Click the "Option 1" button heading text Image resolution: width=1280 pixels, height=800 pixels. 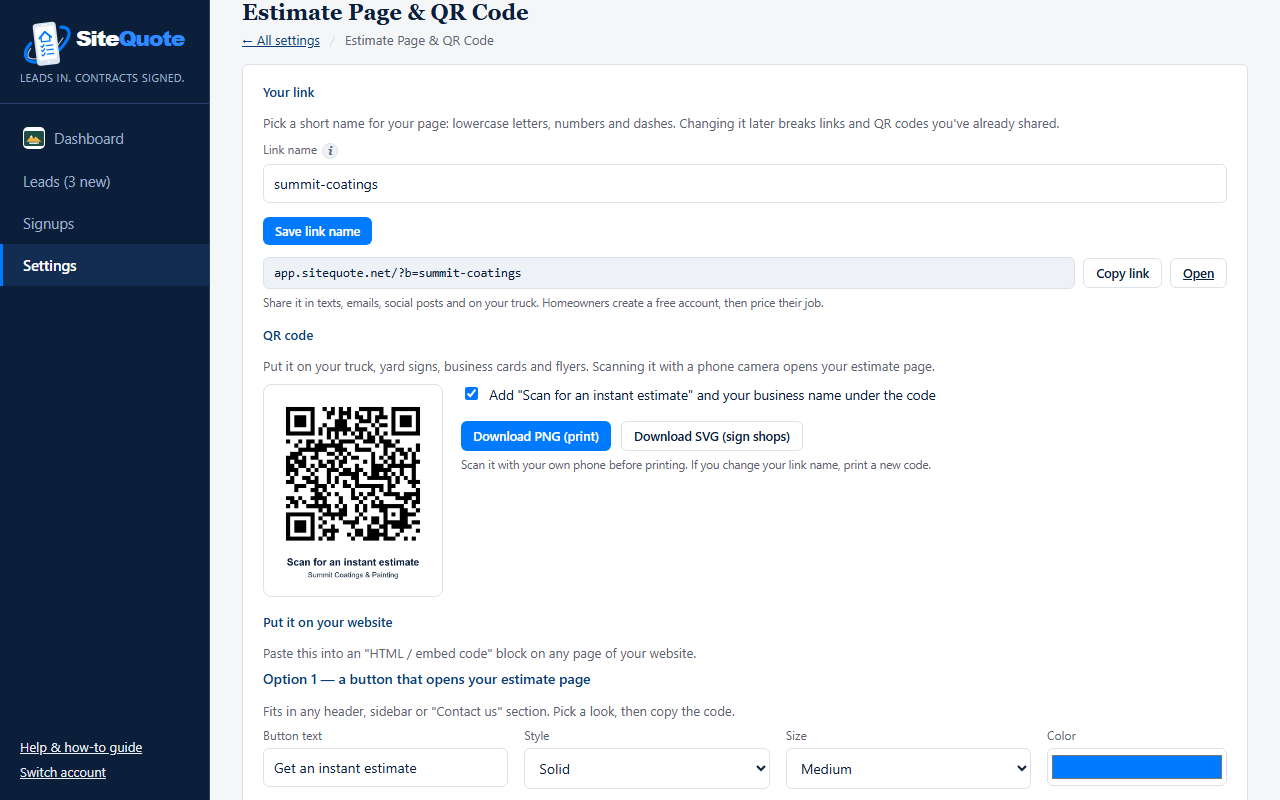coord(427,679)
